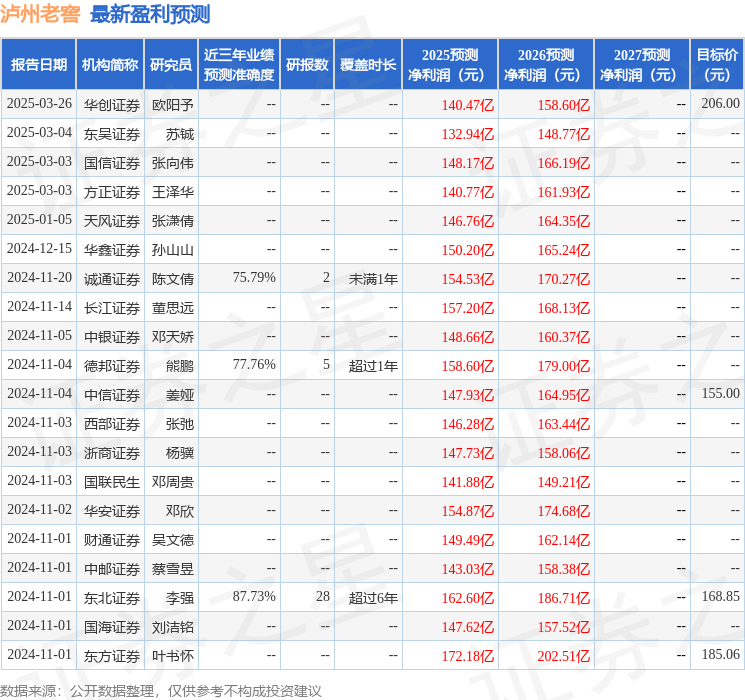Click 德邦证券 institution name
745x700 pixels.
click(x=112, y=365)
